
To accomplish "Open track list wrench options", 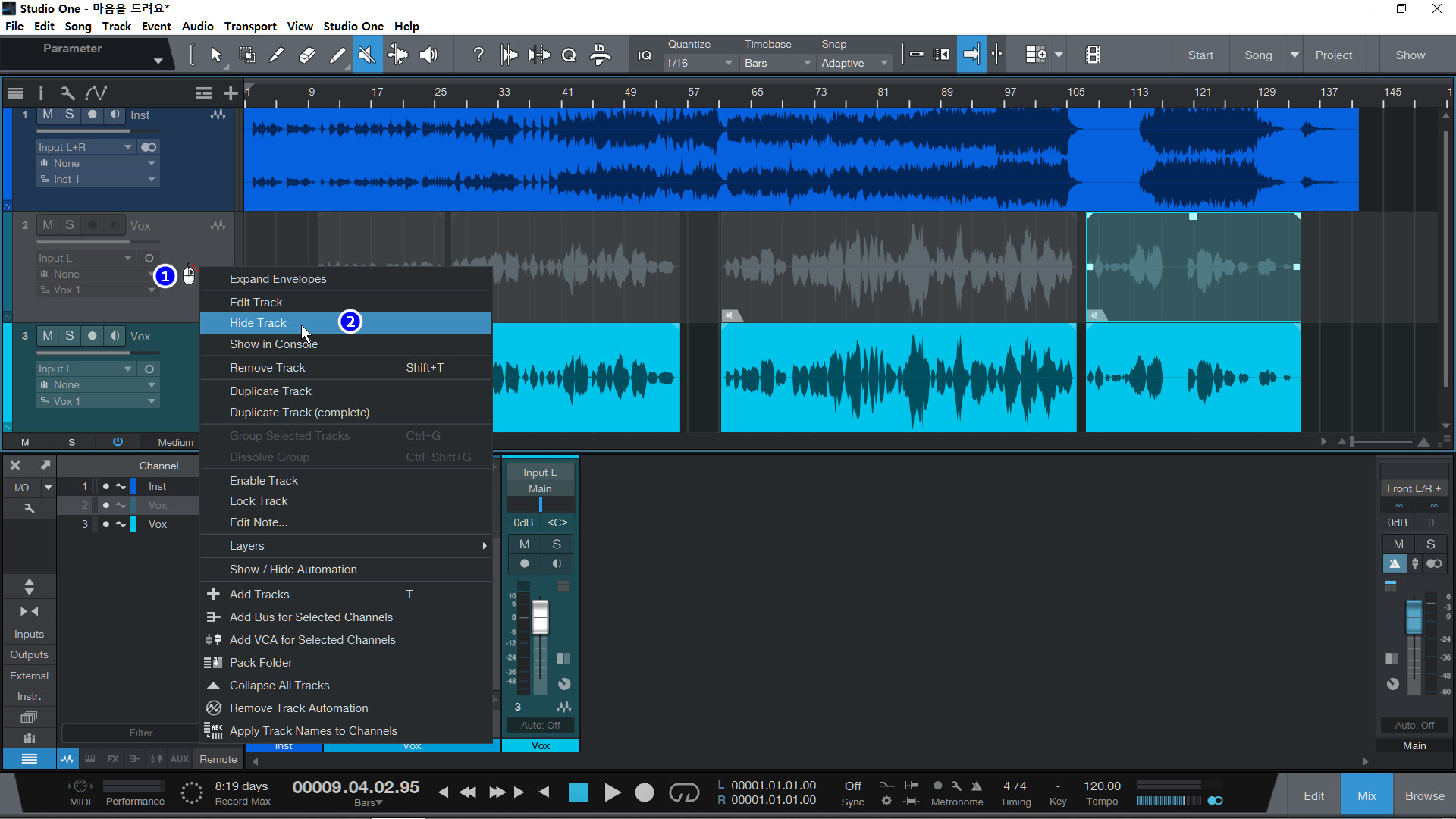I will [67, 93].
